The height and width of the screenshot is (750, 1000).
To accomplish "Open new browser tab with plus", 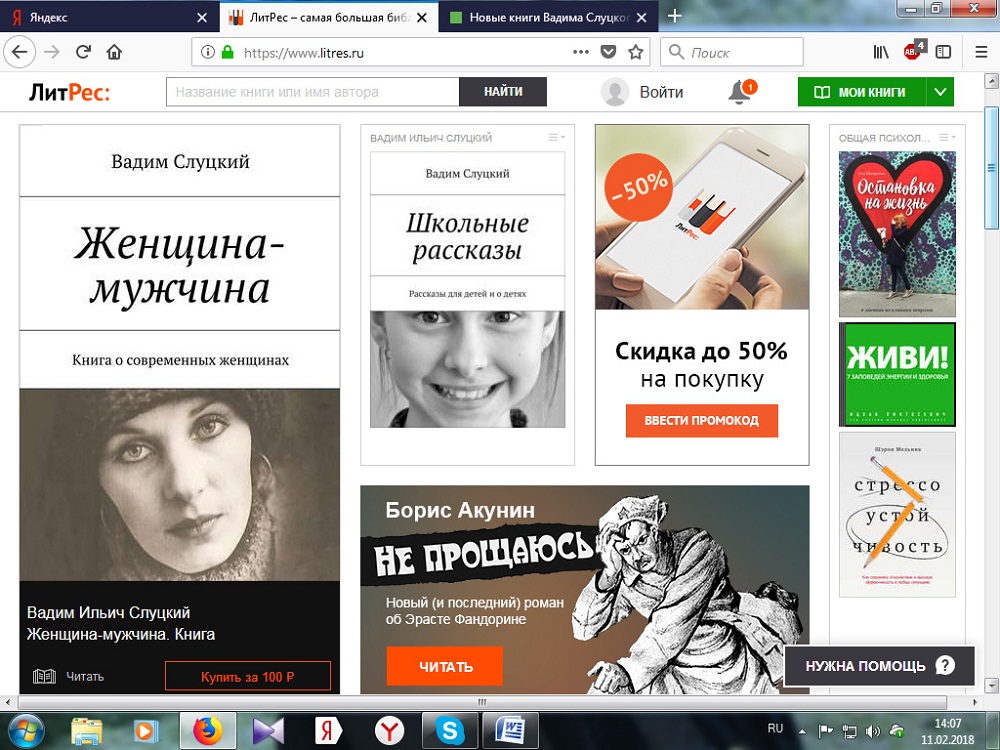I will pyautogui.click(x=675, y=16).
